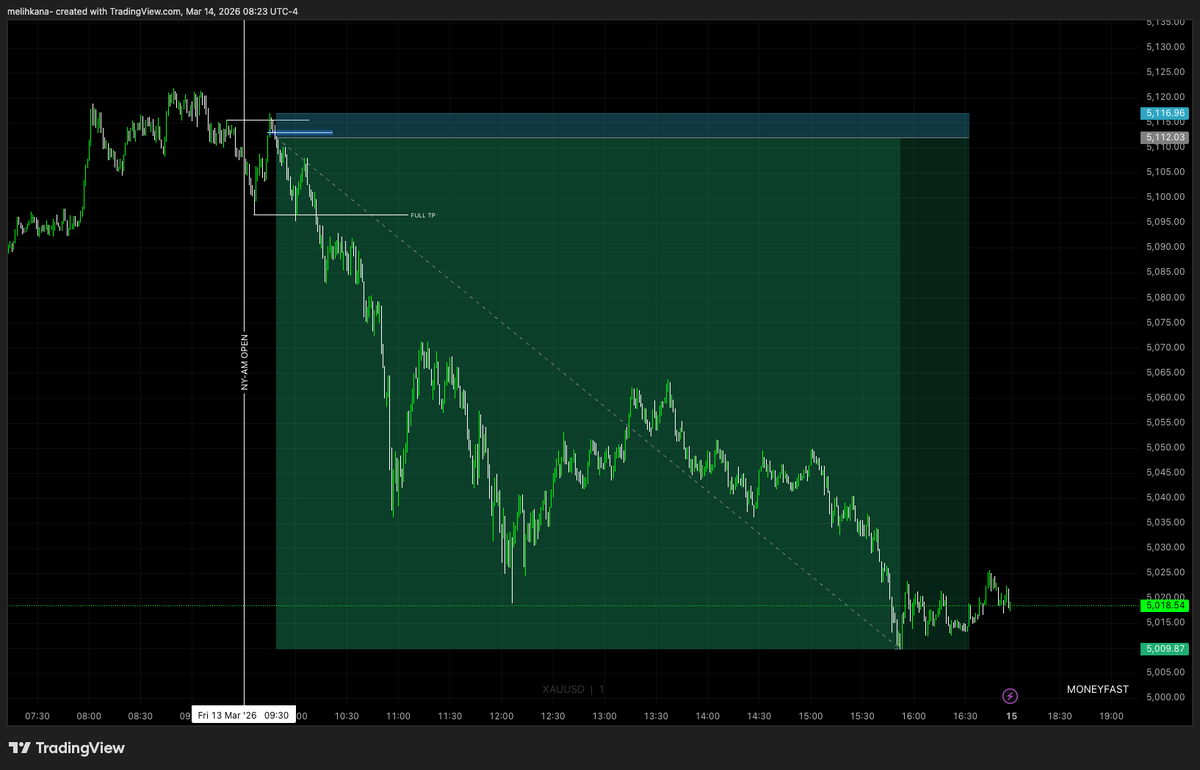The height and width of the screenshot is (770, 1200).
Task: Click the 13:30 time axis label
Action: (656, 716)
